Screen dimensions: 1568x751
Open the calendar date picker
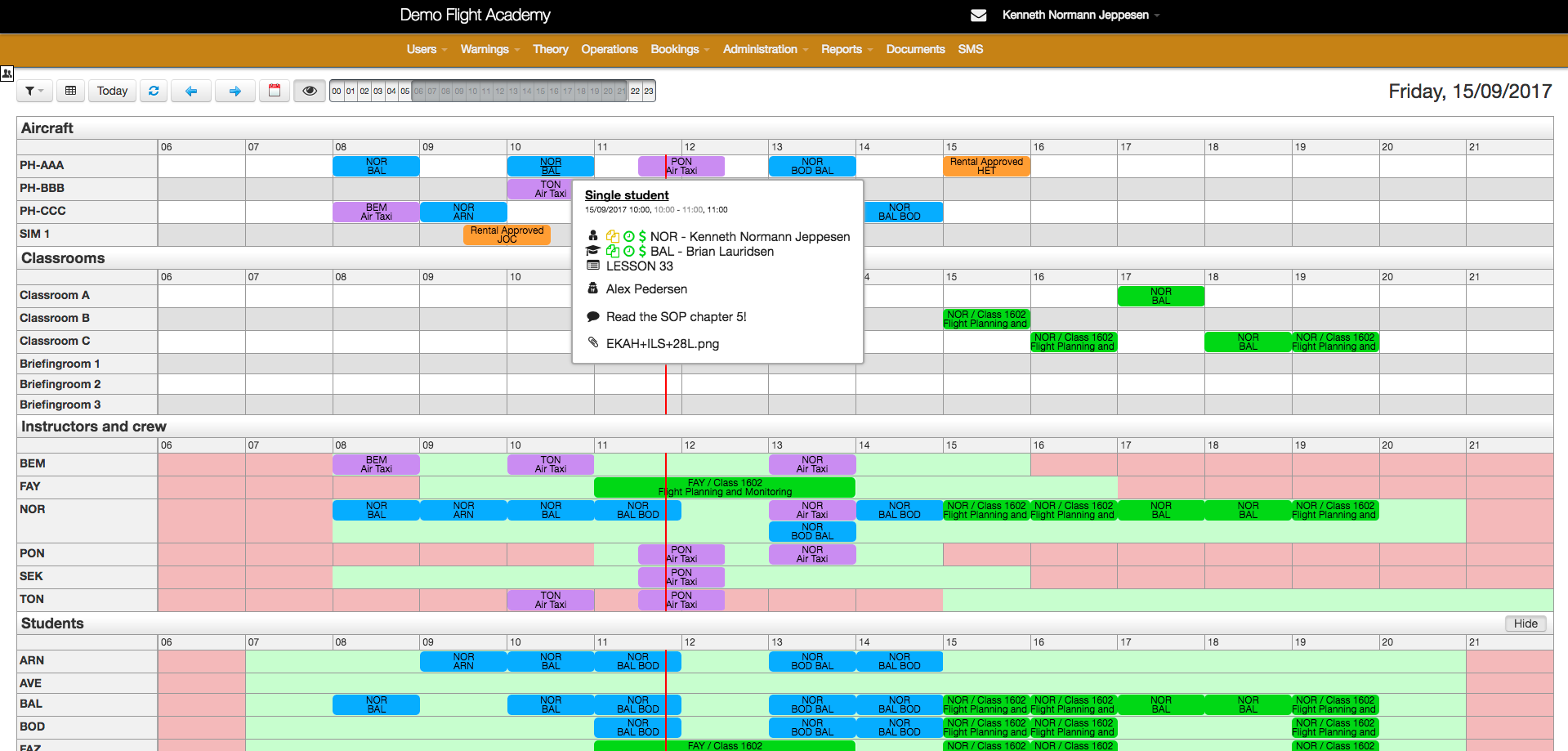(275, 91)
